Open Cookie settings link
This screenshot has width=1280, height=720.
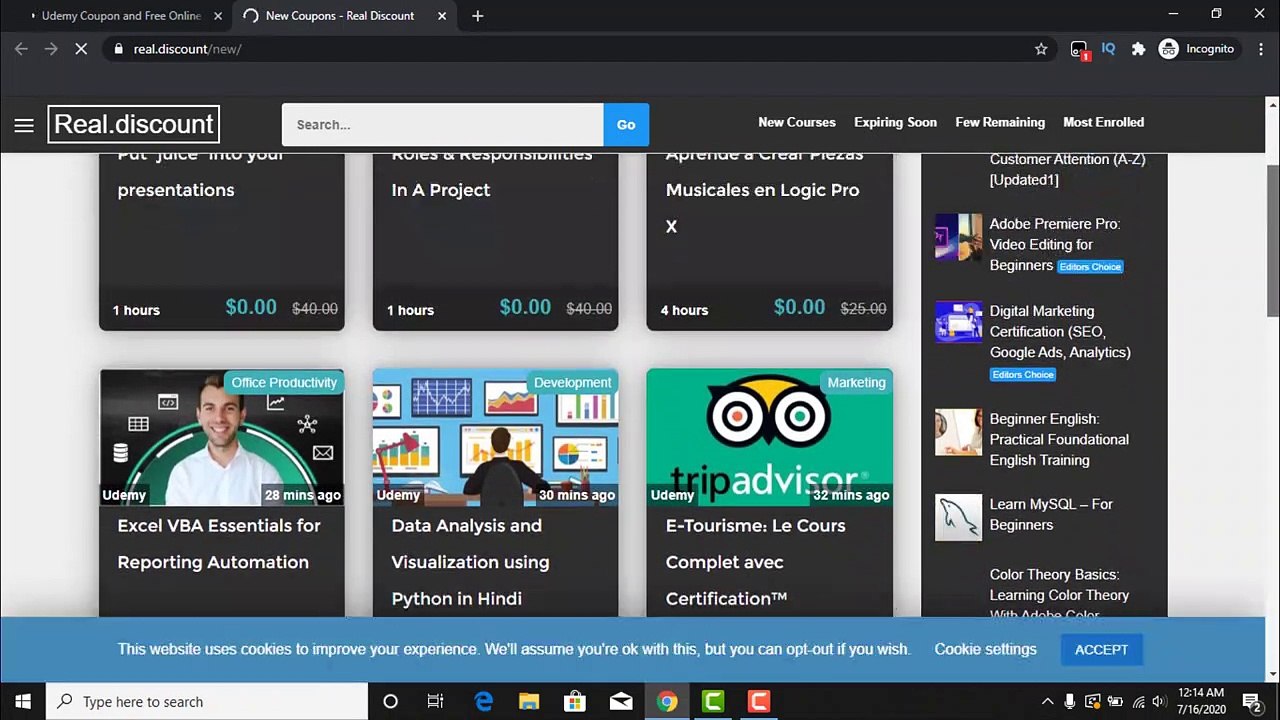pos(985,649)
